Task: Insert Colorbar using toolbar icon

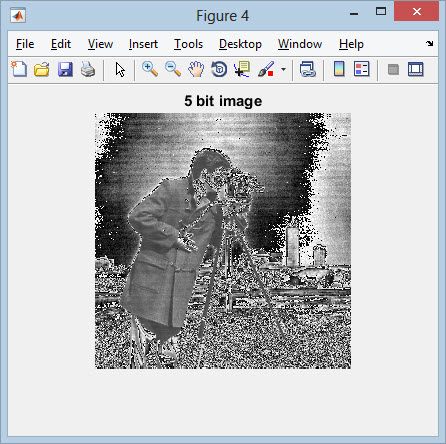Action: click(x=339, y=69)
